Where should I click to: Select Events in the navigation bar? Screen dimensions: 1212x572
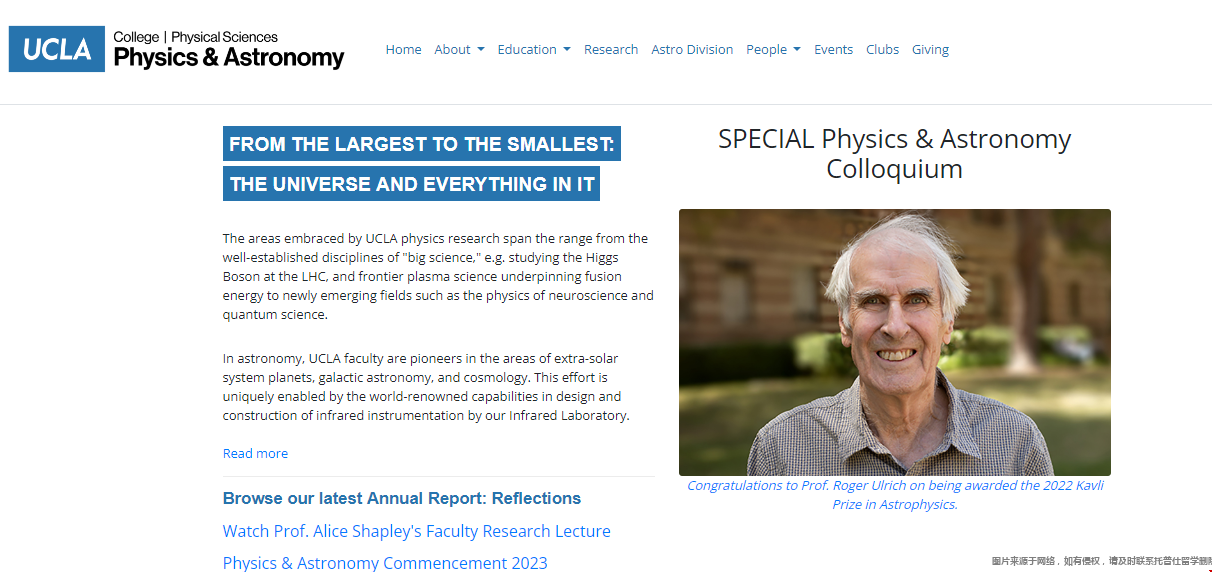tap(833, 49)
